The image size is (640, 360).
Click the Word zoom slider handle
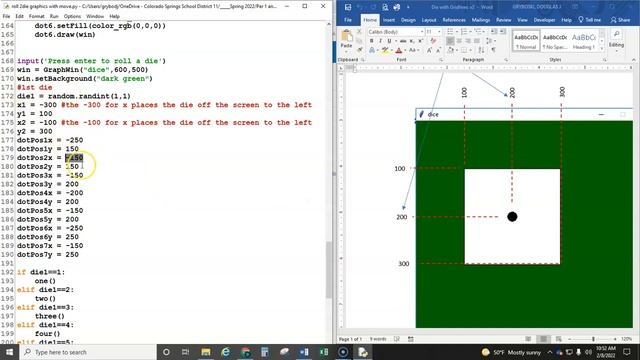pyautogui.click(x=593, y=339)
